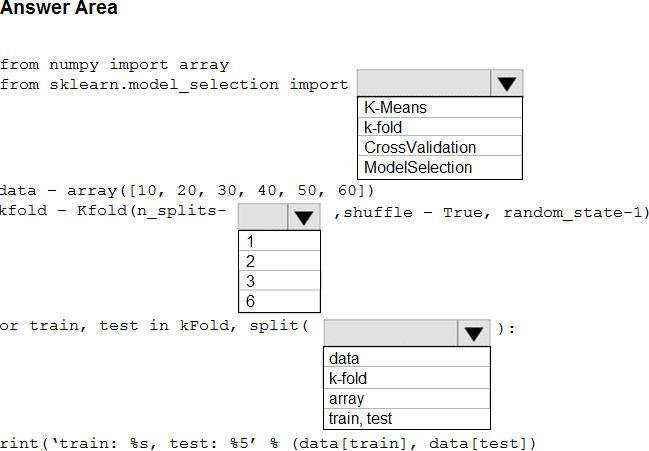Open the split argument dropdown arrow
The height and width of the screenshot is (451, 649).
tap(473, 333)
